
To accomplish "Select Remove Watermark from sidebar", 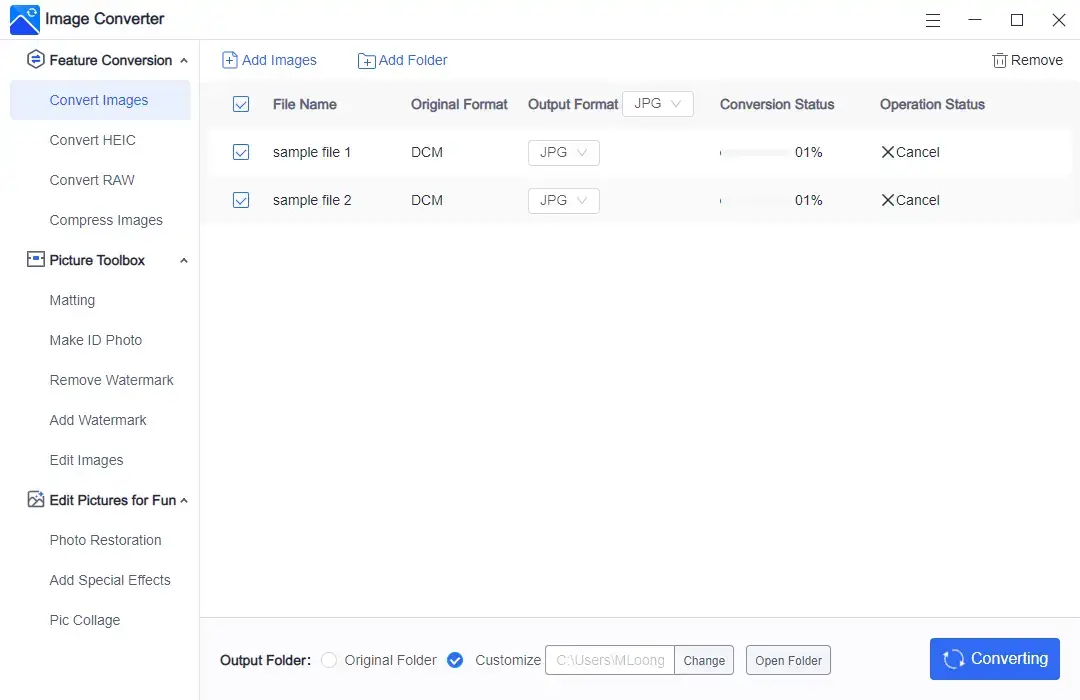I will point(112,380).
